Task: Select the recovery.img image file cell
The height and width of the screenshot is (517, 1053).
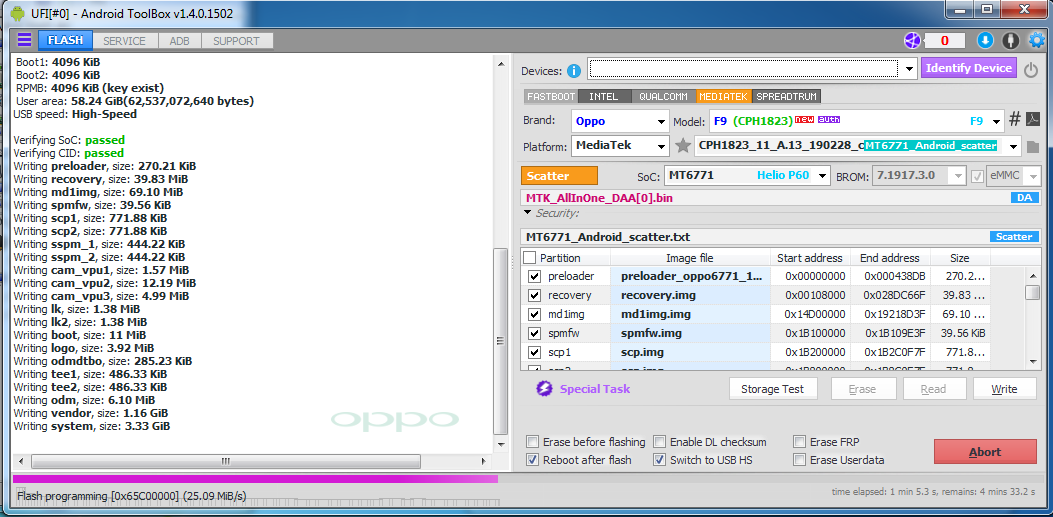Action: tap(690, 295)
